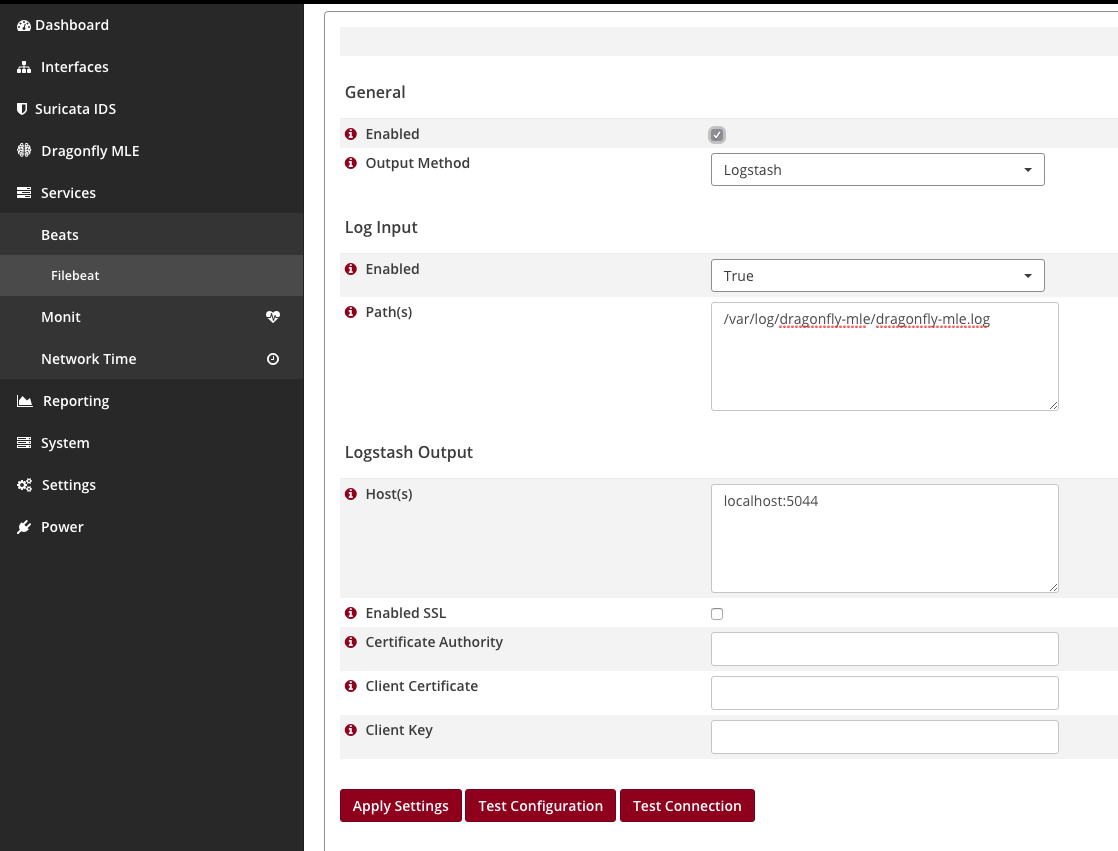Image resolution: width=1118 pixels, height=851 pixels.
Task: Click into the Host(s) text area
Action: pos(884,538)
